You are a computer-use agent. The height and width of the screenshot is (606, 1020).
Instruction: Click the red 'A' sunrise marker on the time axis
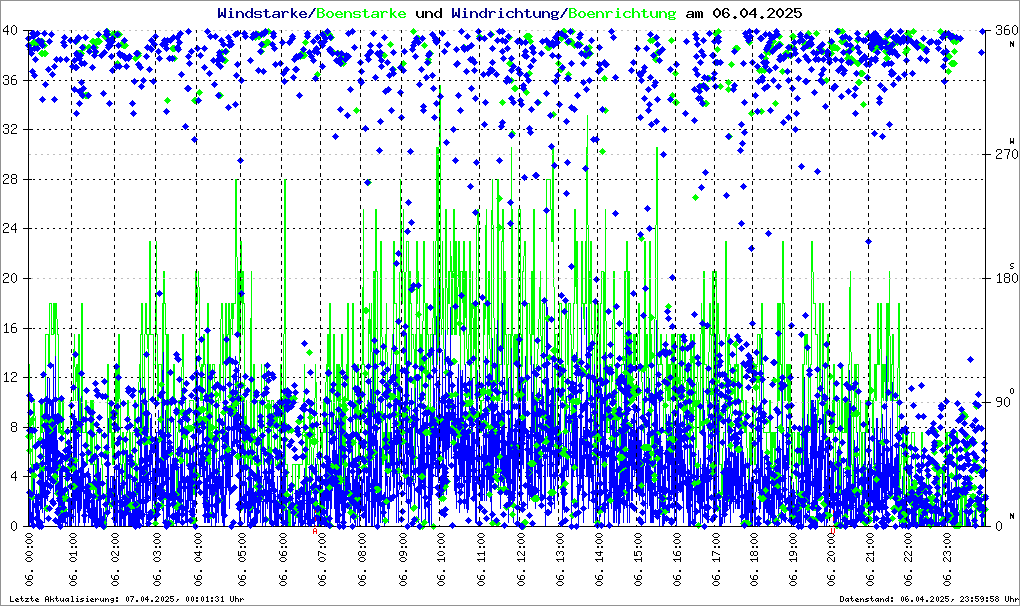point(315,531)
